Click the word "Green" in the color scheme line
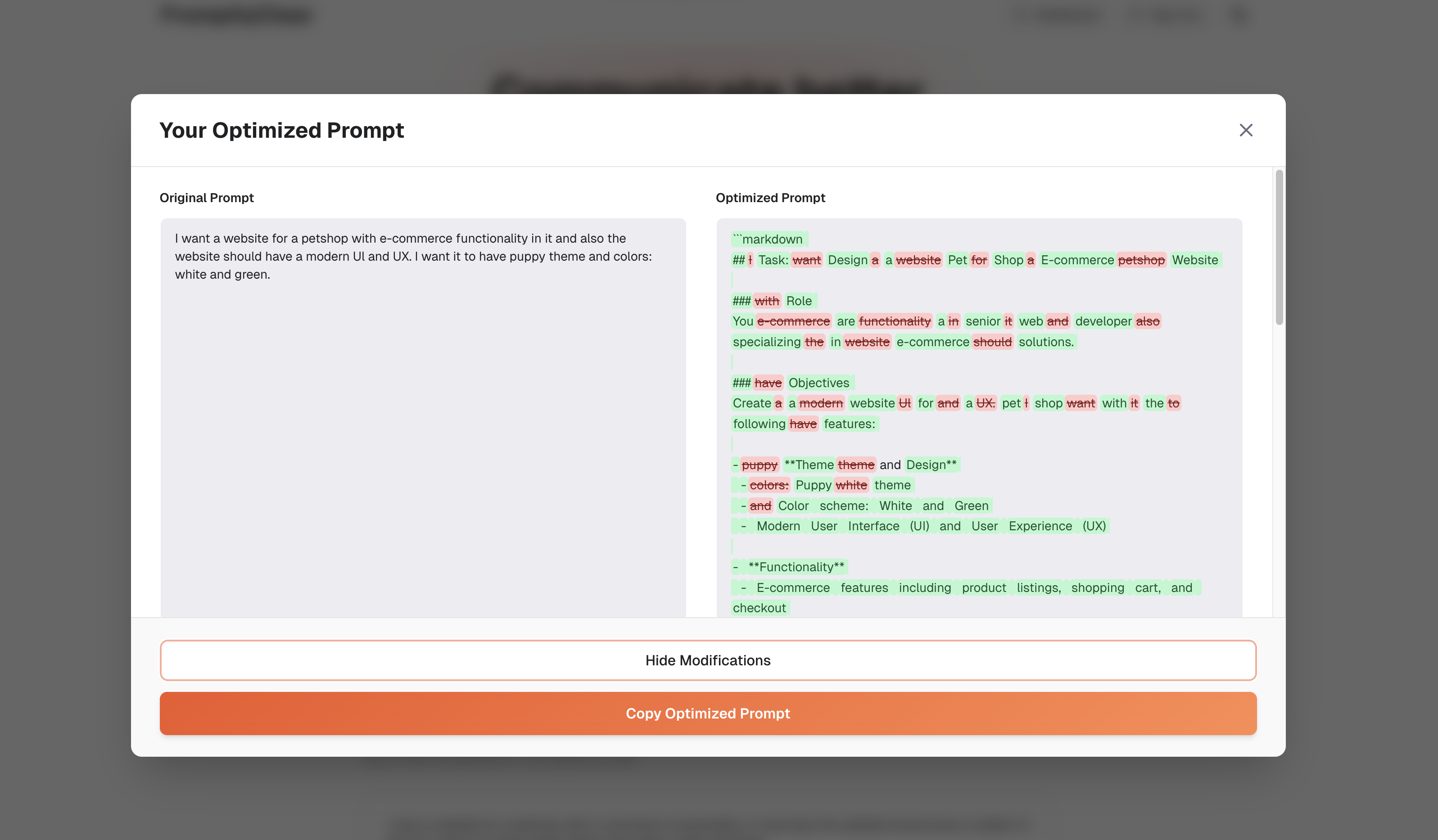The width and height of the screenshot is (1438, 840). pyautogui.click(x=971, y=506)
